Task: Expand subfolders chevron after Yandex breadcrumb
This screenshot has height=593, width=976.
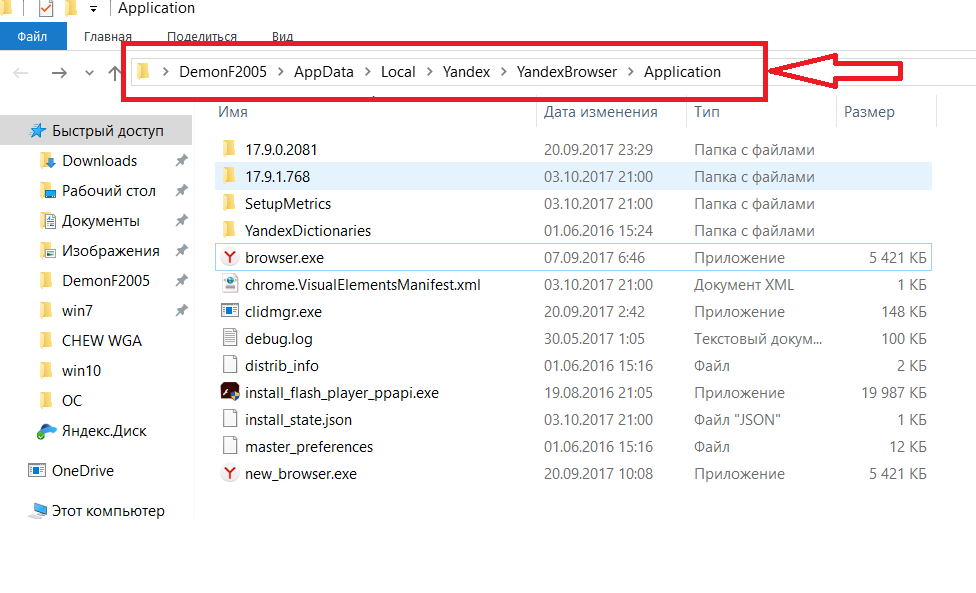Action: pos(504,72)
